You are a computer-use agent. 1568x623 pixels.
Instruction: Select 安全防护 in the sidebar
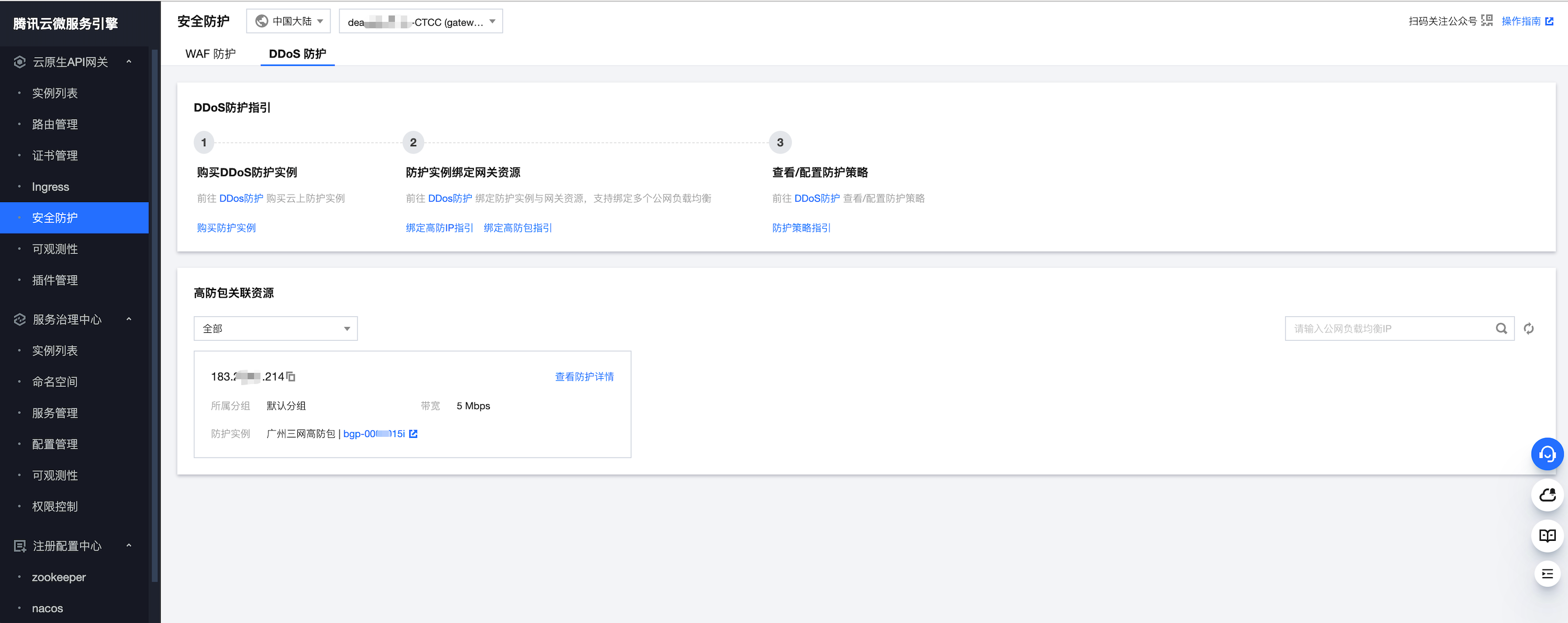pos(74,218)
